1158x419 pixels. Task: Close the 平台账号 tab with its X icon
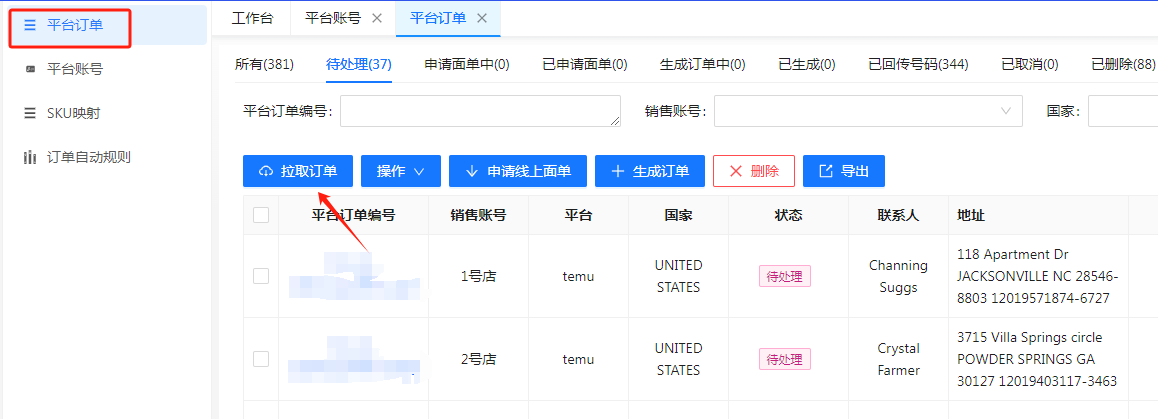pos(377,18)
